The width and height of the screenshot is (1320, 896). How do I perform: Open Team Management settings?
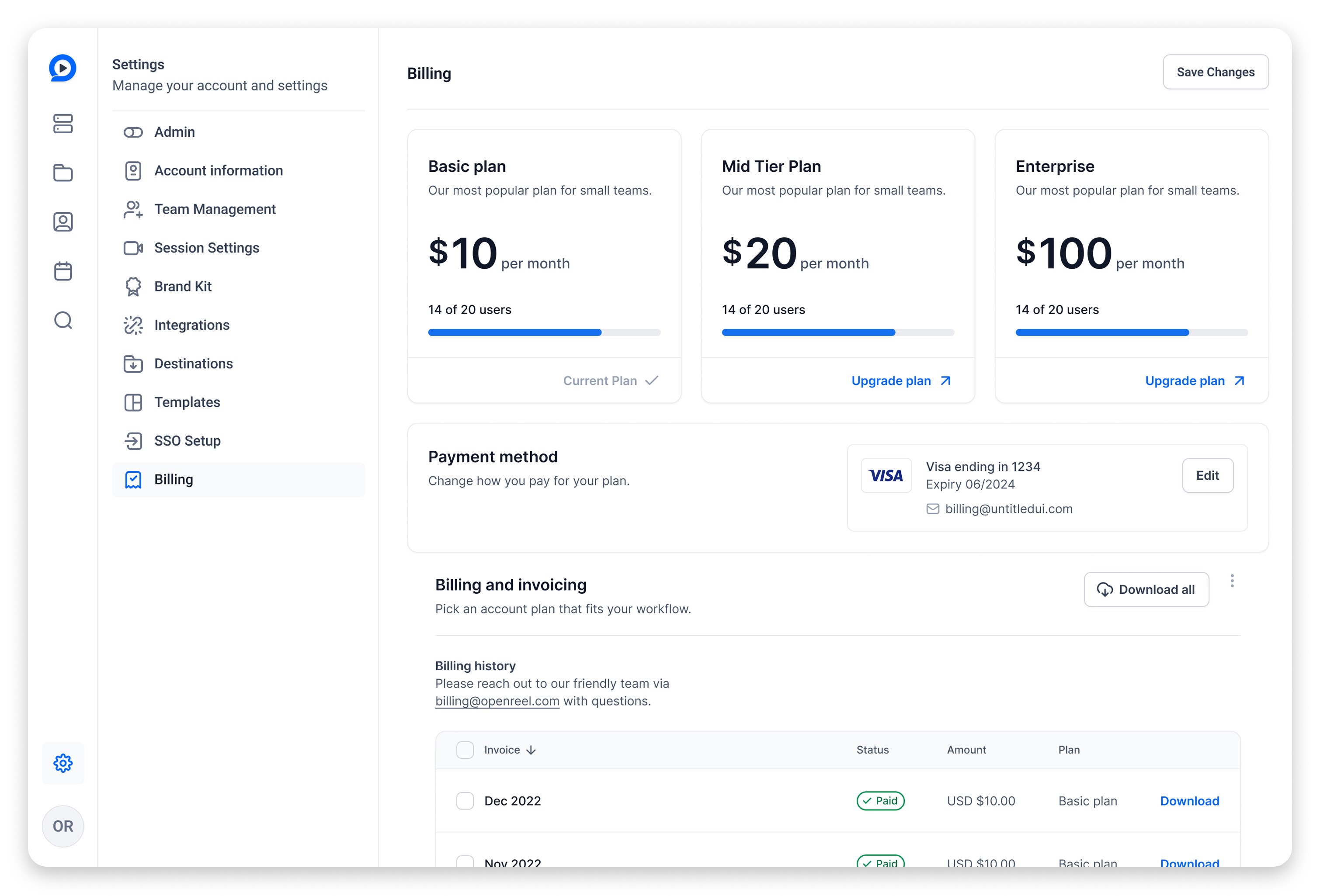[x=215, y=209]
